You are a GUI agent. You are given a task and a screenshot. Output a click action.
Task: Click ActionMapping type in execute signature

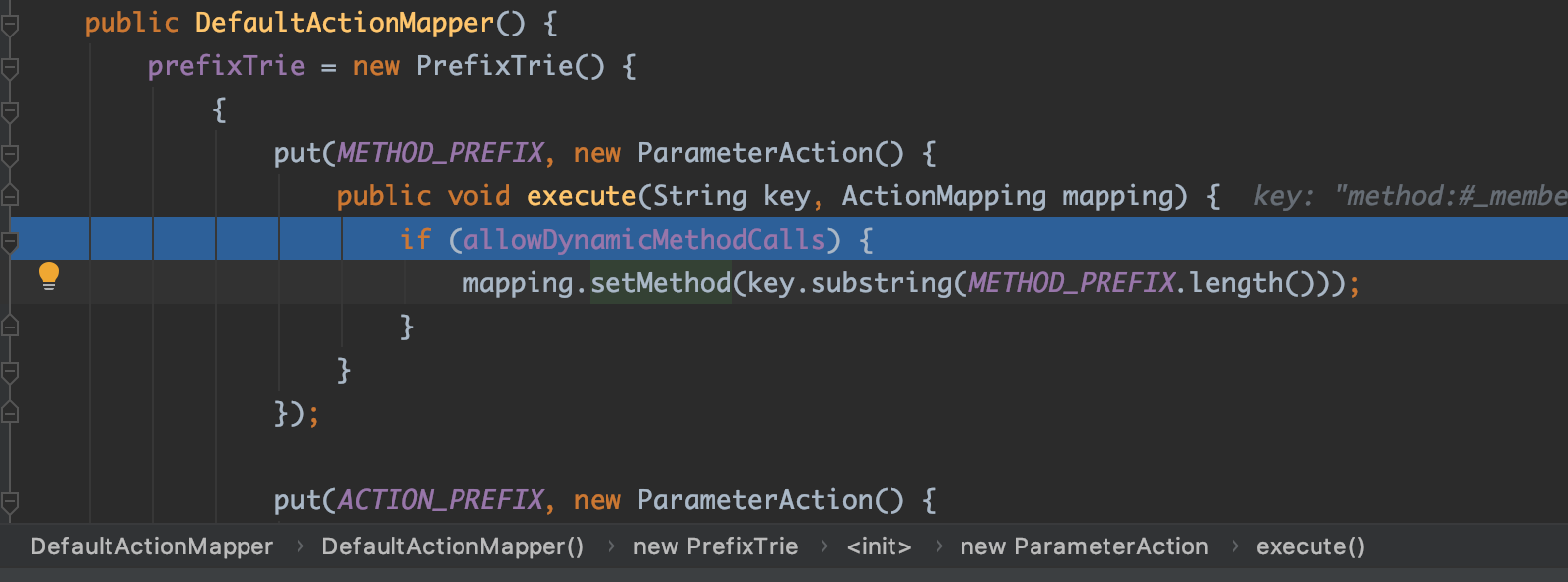(943, 196)
